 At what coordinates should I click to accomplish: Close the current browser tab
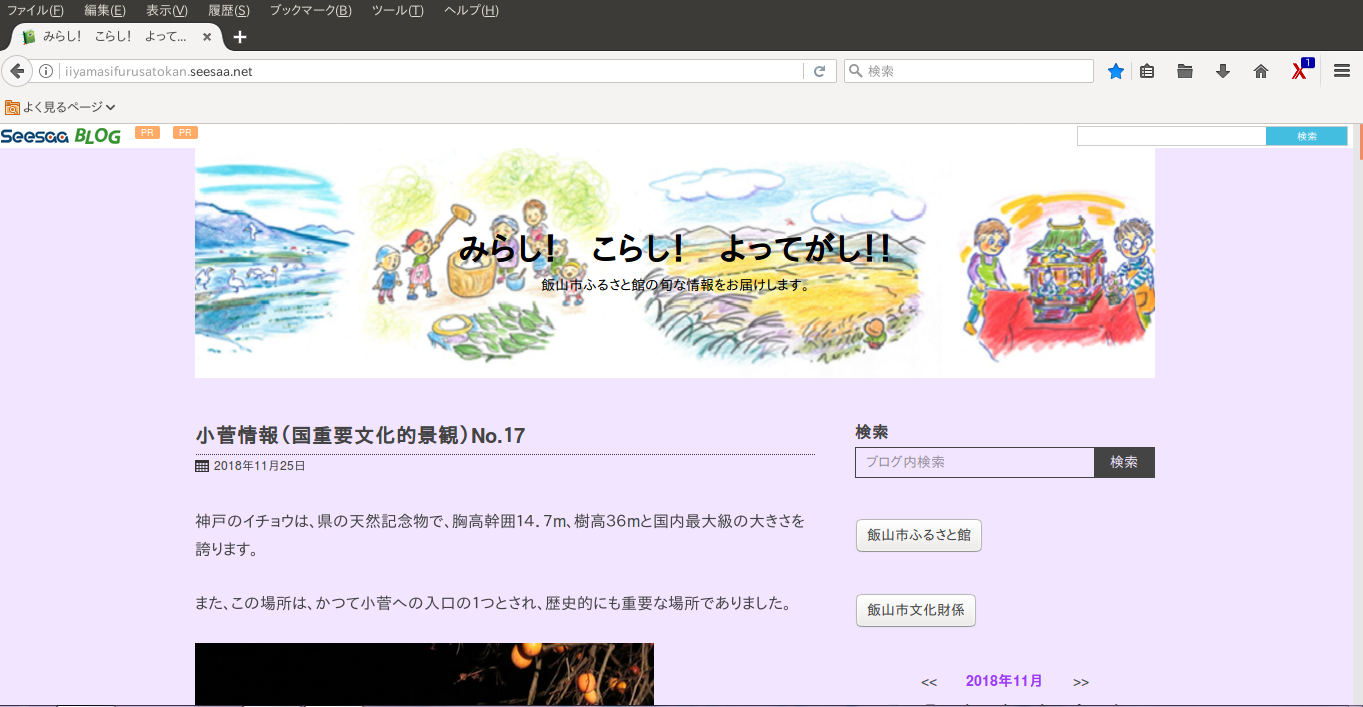(207, 37)
